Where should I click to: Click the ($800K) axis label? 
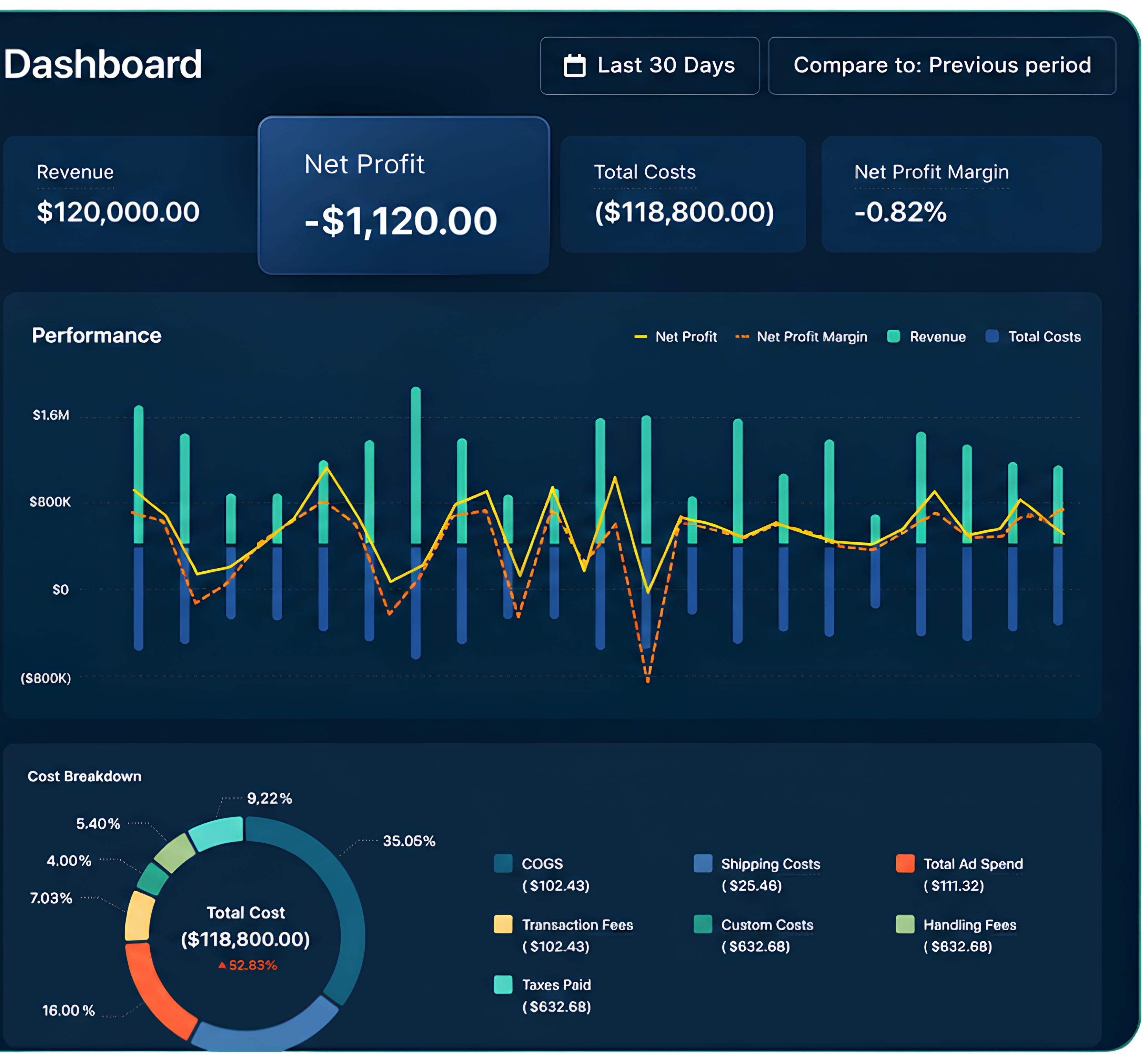pyautogui.click(x=46, y=678)
